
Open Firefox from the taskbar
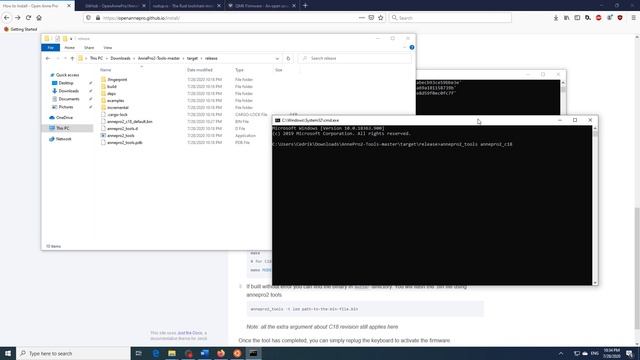[x=221, y=353]
